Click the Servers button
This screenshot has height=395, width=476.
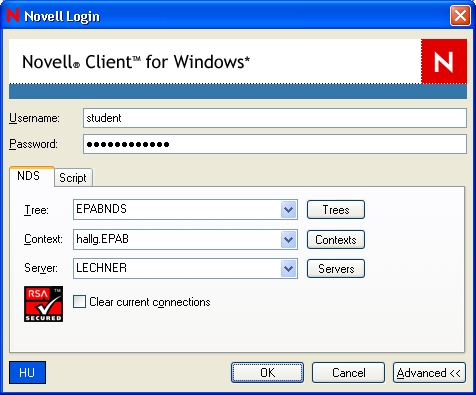[336, 269]
